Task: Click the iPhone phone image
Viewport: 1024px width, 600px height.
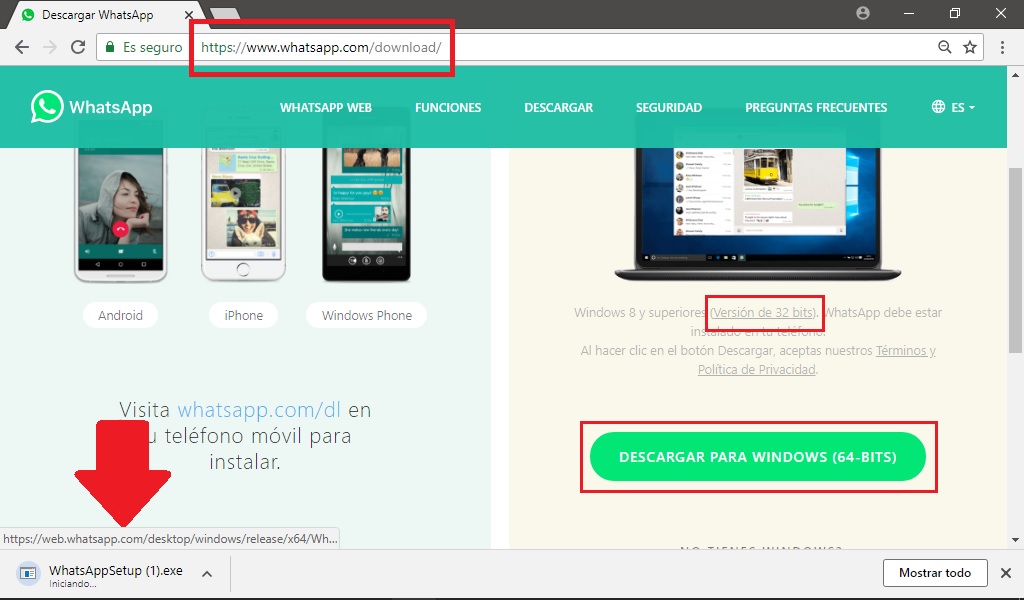Action: click(244, 212)
